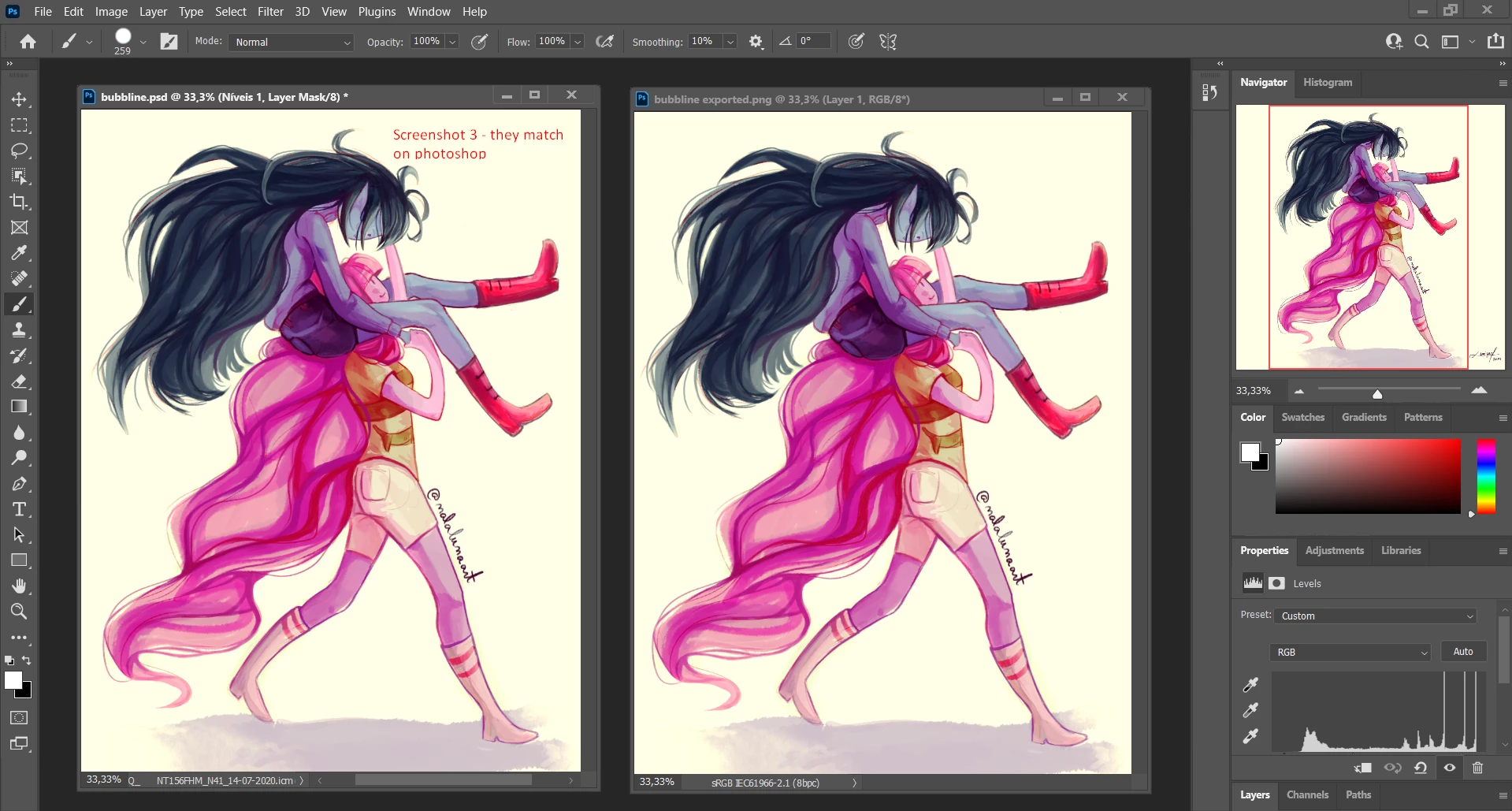Select the Path Selection tool

tap(19, 534)
